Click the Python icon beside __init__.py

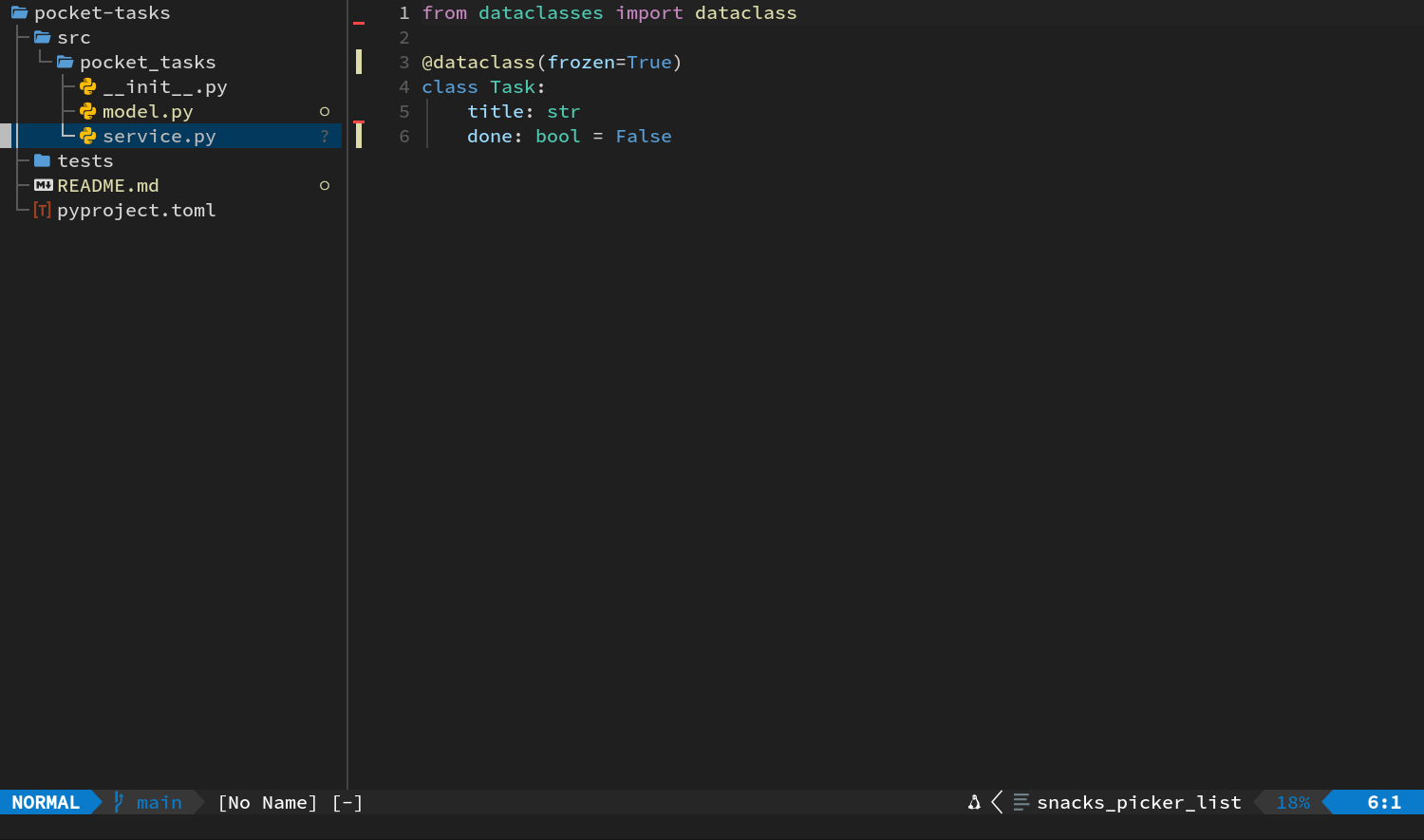click(87, 87)
